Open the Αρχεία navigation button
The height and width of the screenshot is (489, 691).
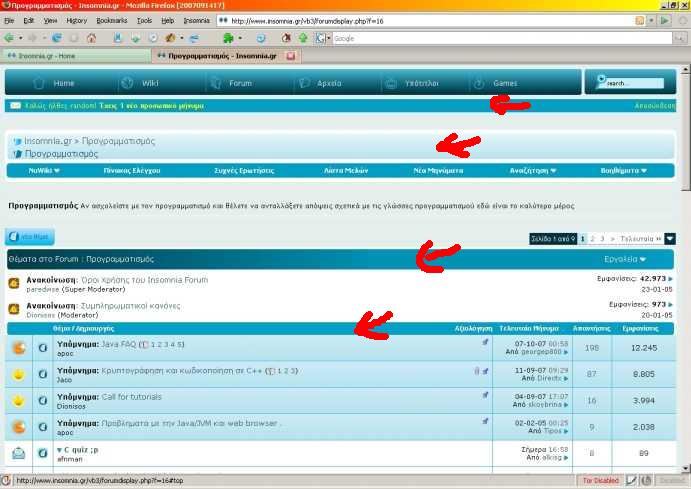(x=320, y=83)
